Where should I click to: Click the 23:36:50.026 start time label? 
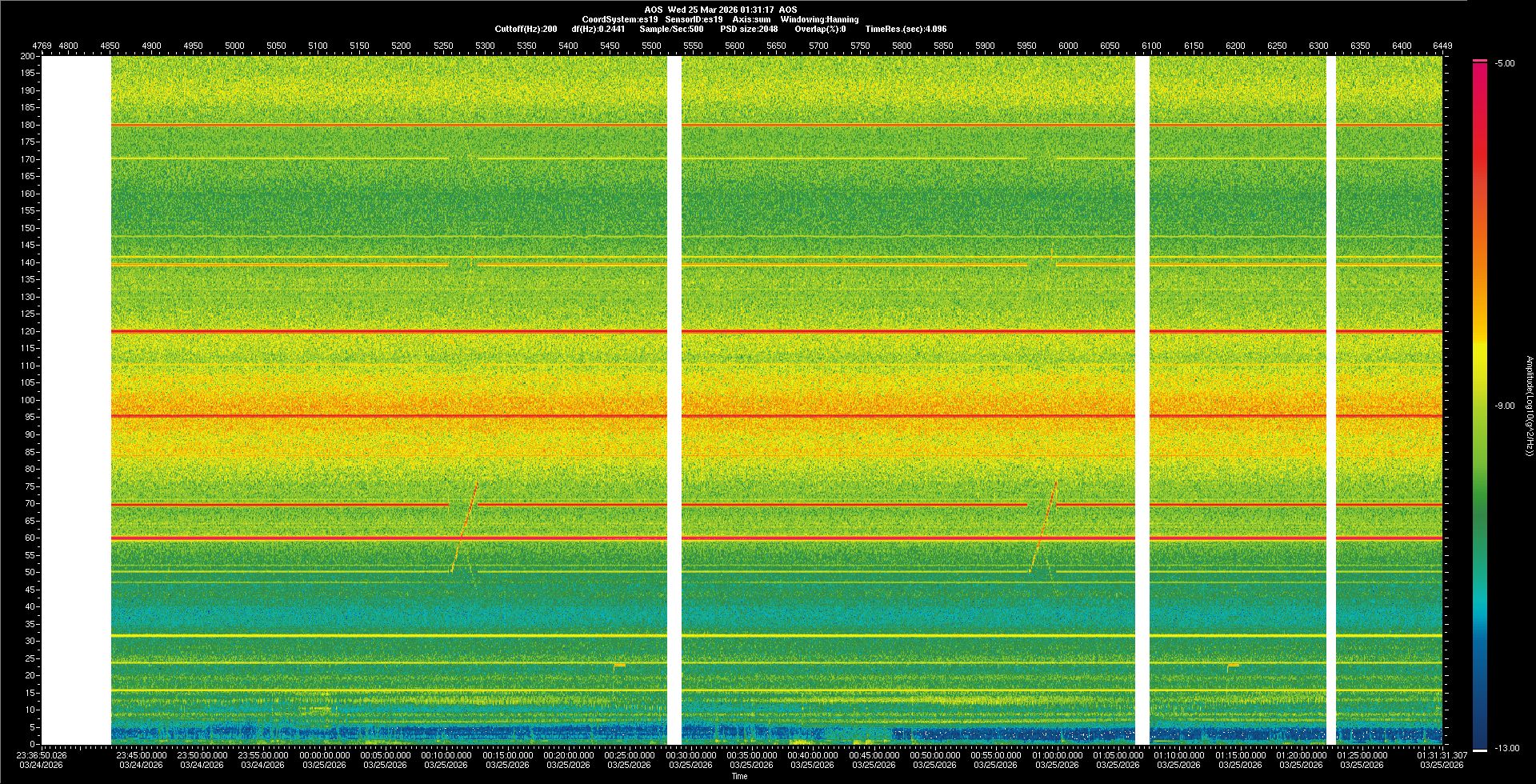(42, 755)
